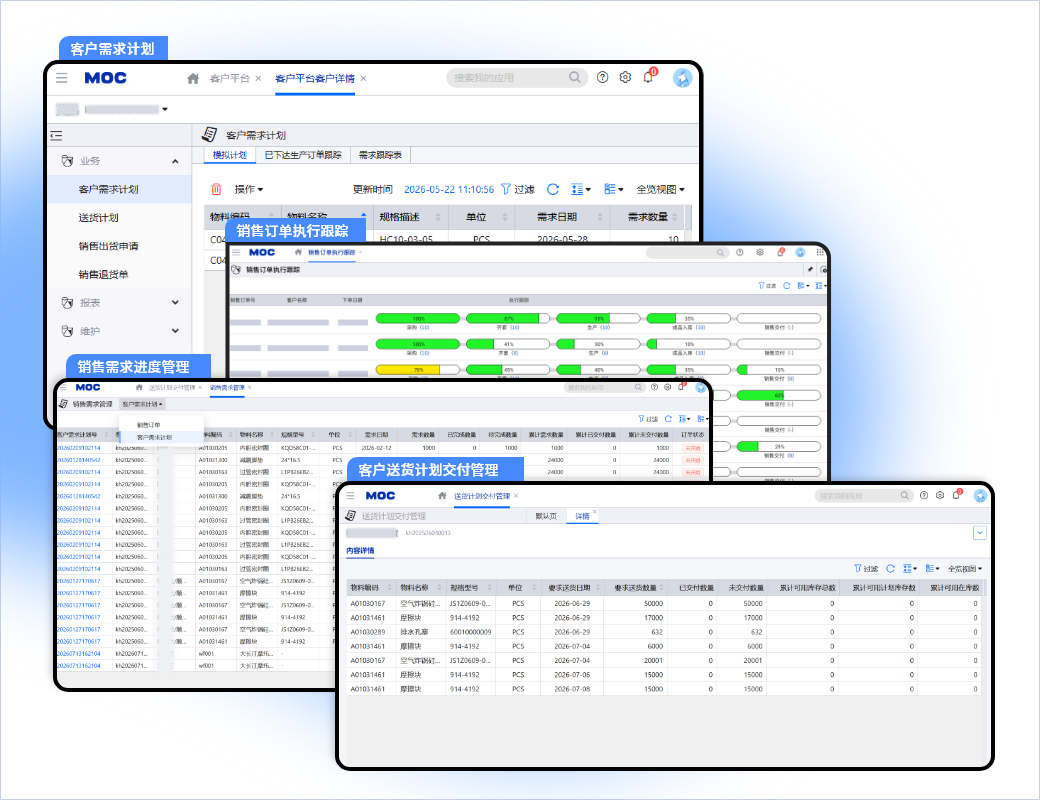
Task: Close the 客户平台客户详情 tab
Action: (x=363, y=78)
